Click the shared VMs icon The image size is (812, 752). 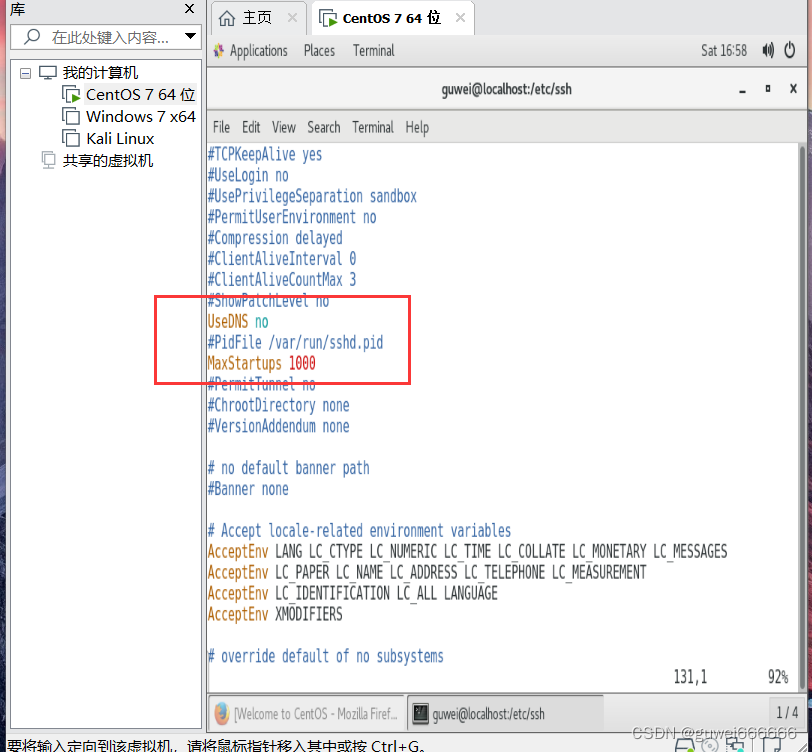click(48, 161)
